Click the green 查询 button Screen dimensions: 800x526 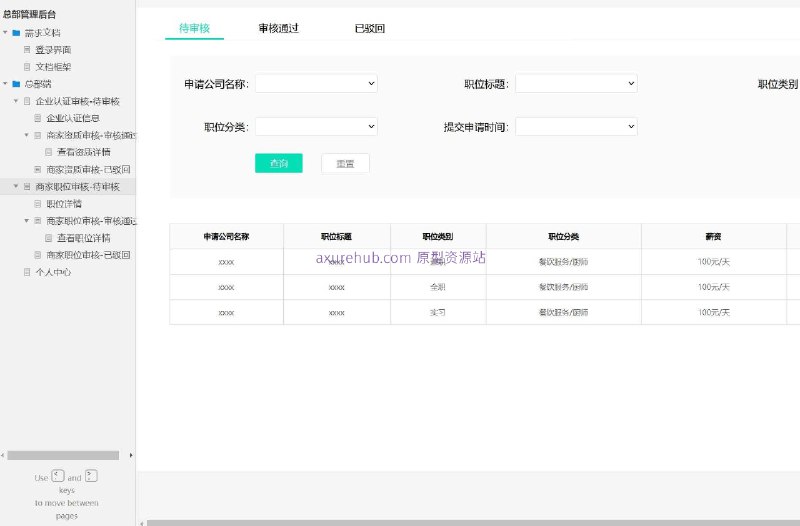pos(279,163)
